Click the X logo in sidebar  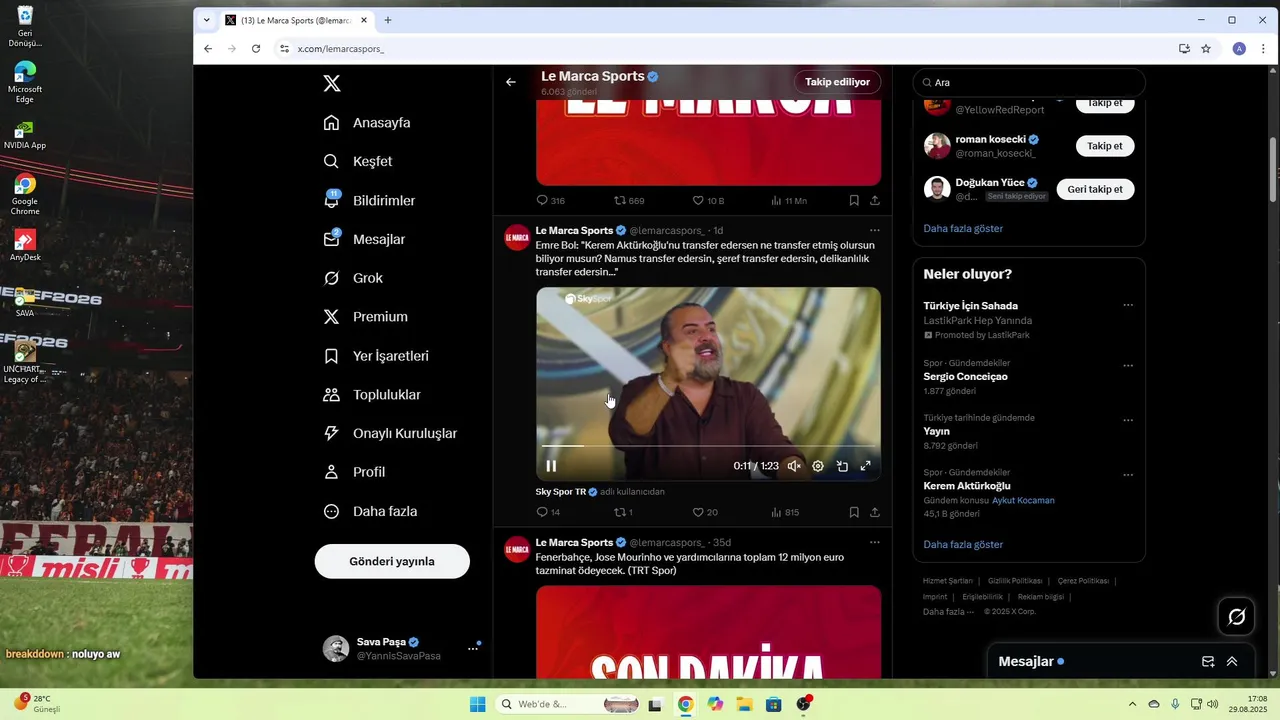point(332,84)
